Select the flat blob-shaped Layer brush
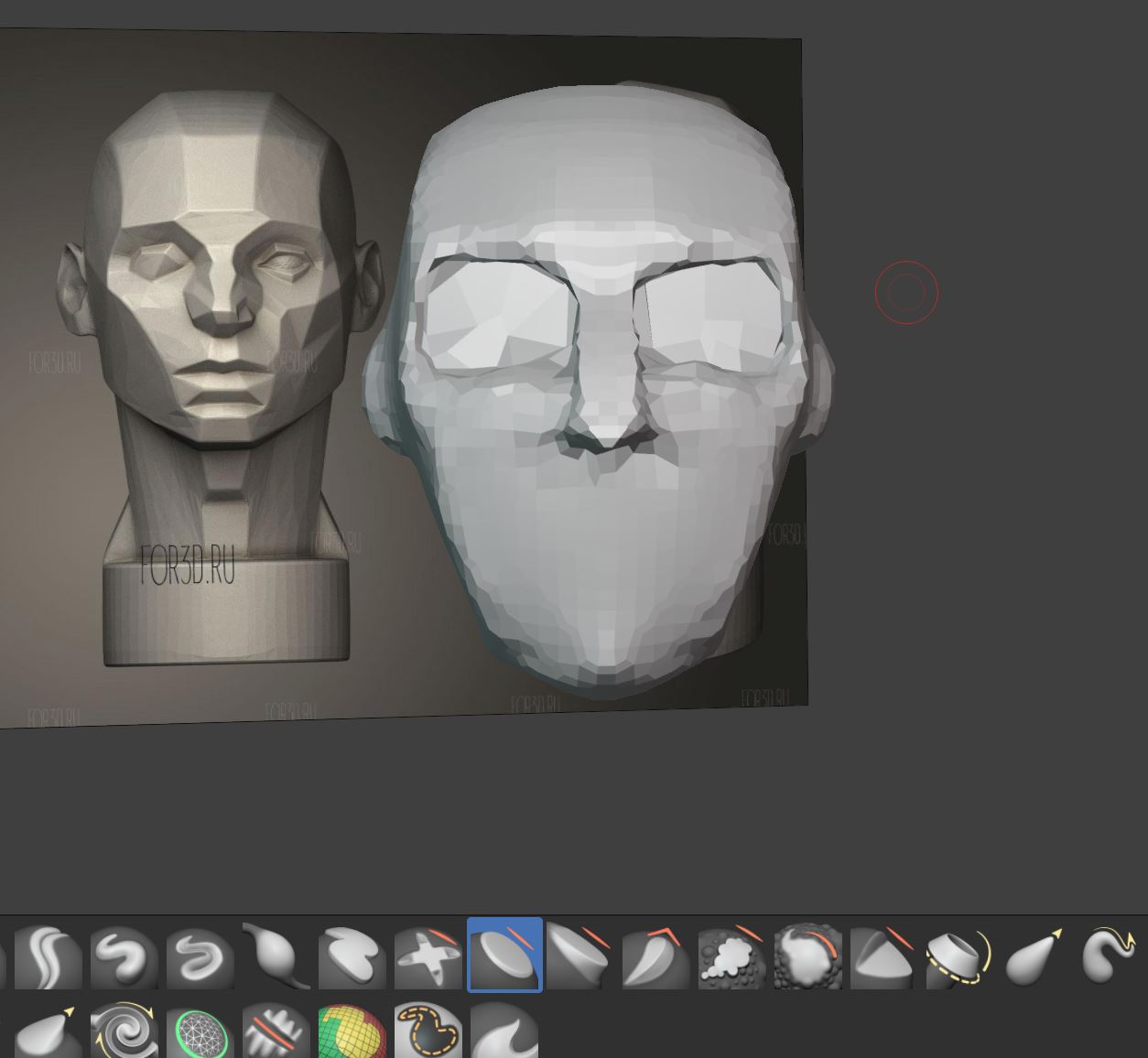Screen dimensions: 1148x1058 tap(352, 956)
